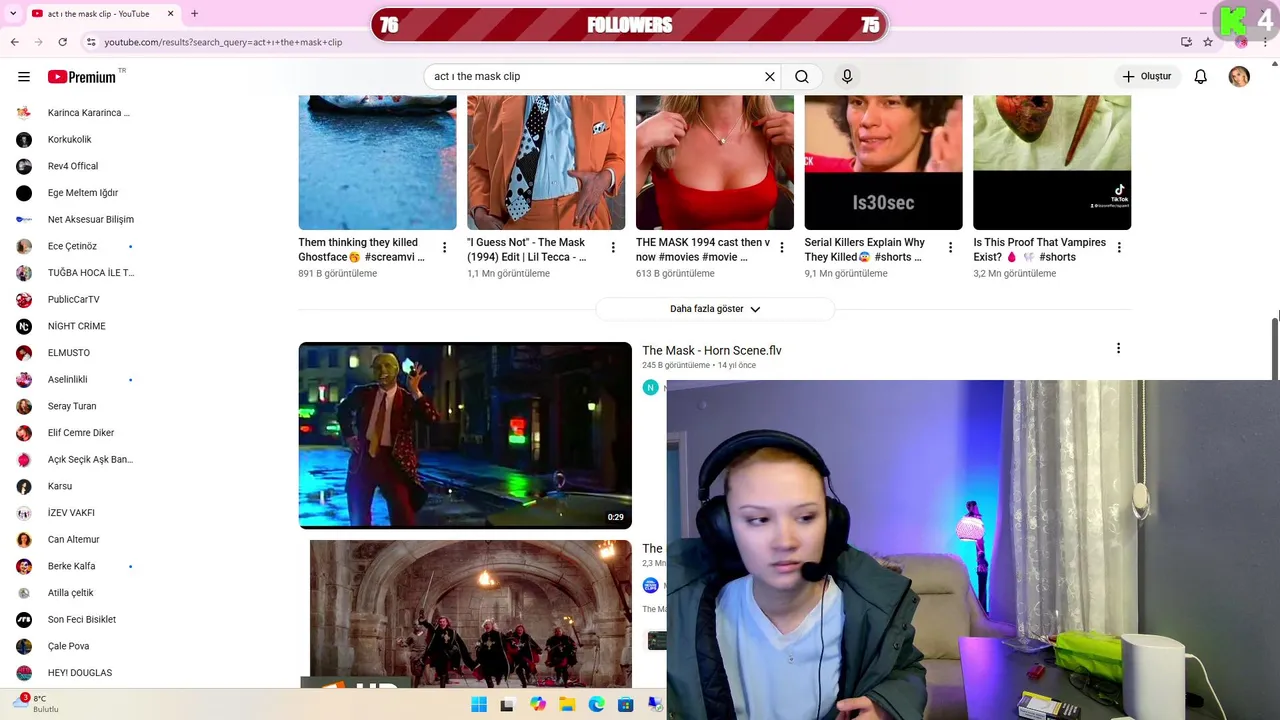Select the URL in the address bar
This screenshot has height=720, width=1280.
tap(223, 42)
